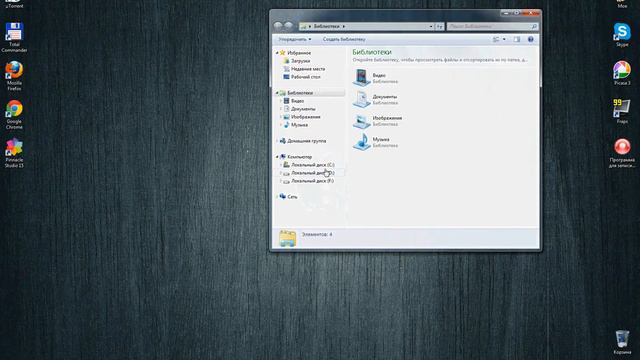Screen dimensions: 640x360
Task: Open Skype desktop shortcut
Action: point(622,35)
